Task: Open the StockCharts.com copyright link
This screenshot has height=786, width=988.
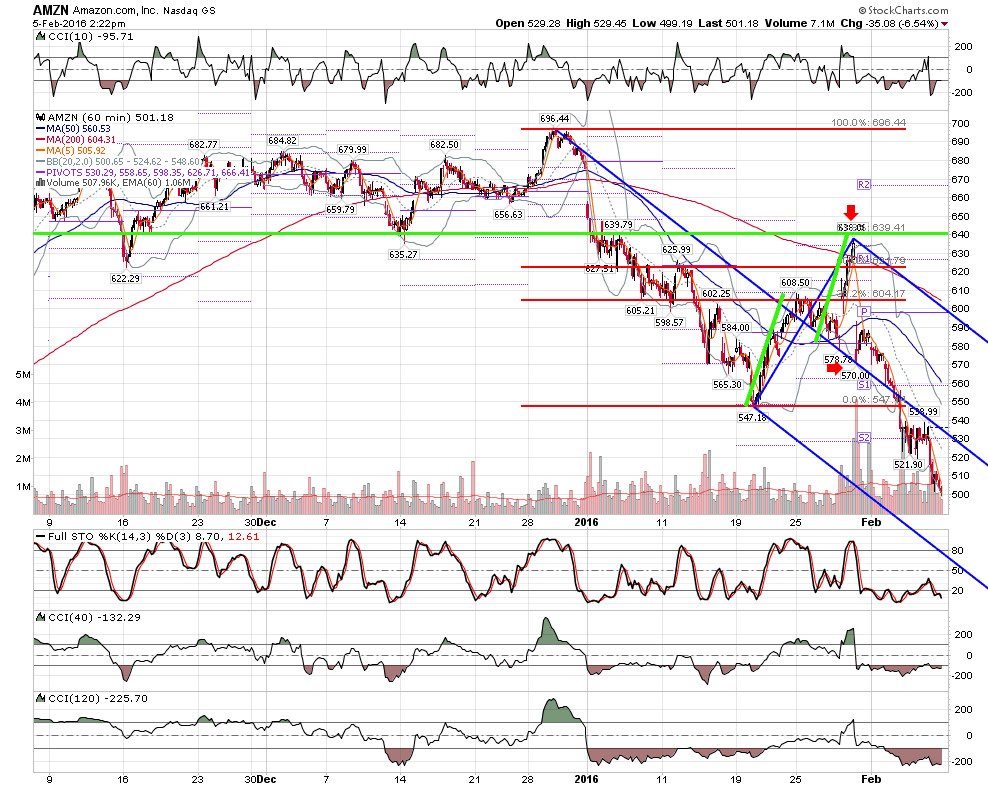Action: point(903,10)
